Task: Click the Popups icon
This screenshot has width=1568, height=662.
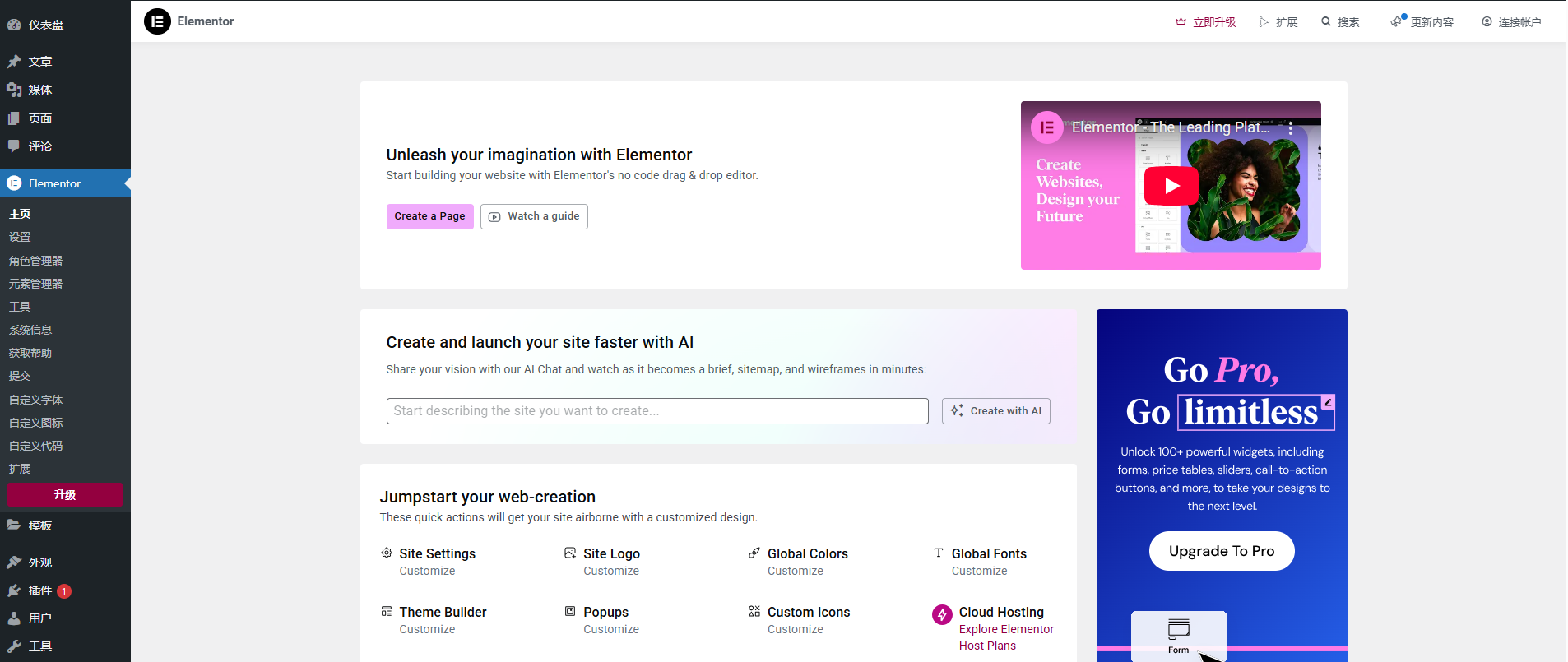Action: tap(570, 611)
